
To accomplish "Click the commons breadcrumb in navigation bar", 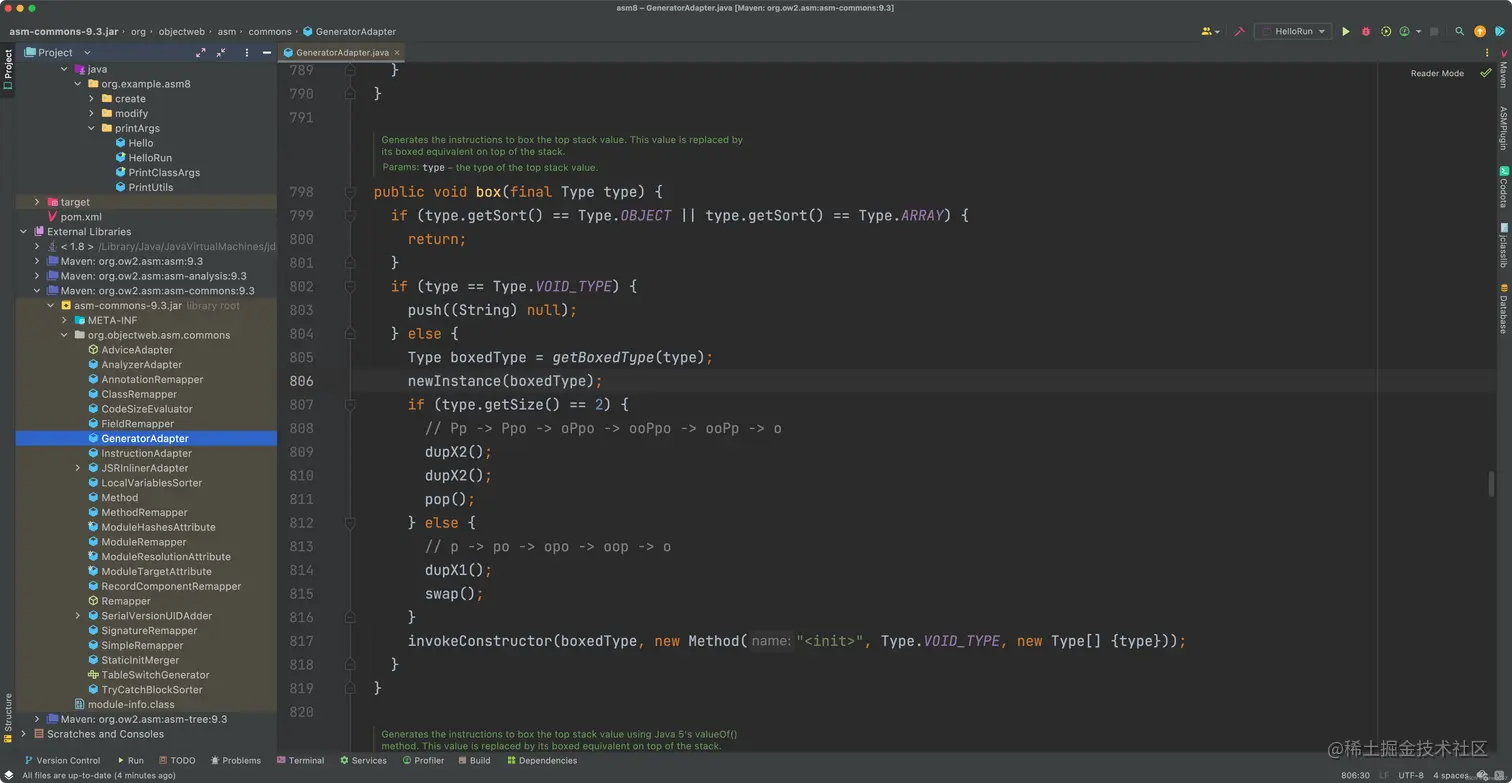I will pyautogui.click(x=270, y=32).
